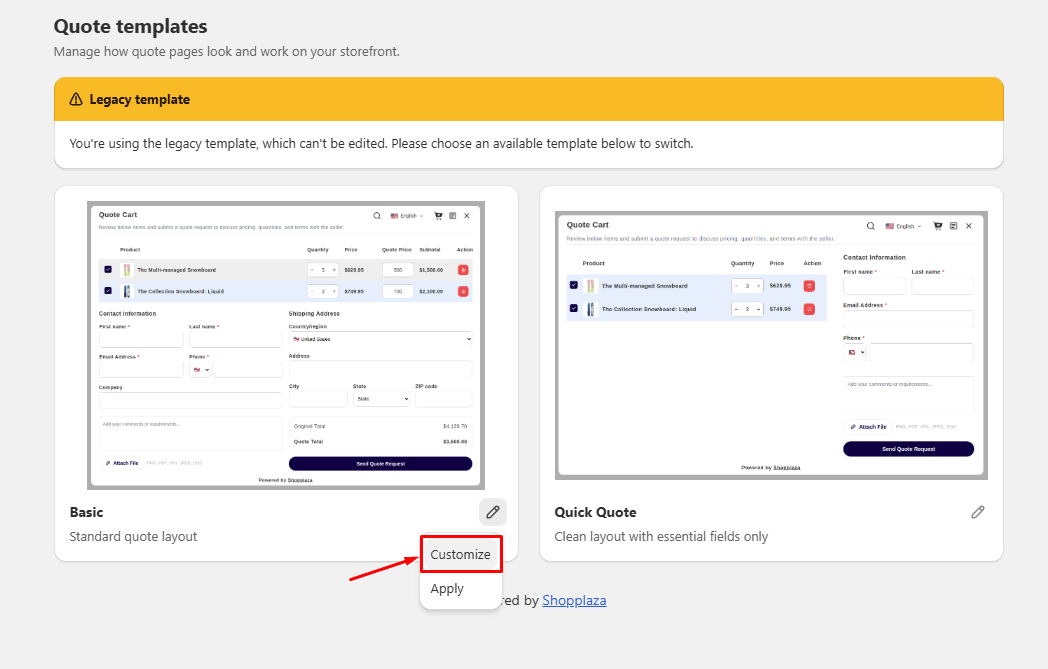This screenshot has width=1048, height=669.
Task: Click cart icon in Quick Quote preview
Action: 938,226
